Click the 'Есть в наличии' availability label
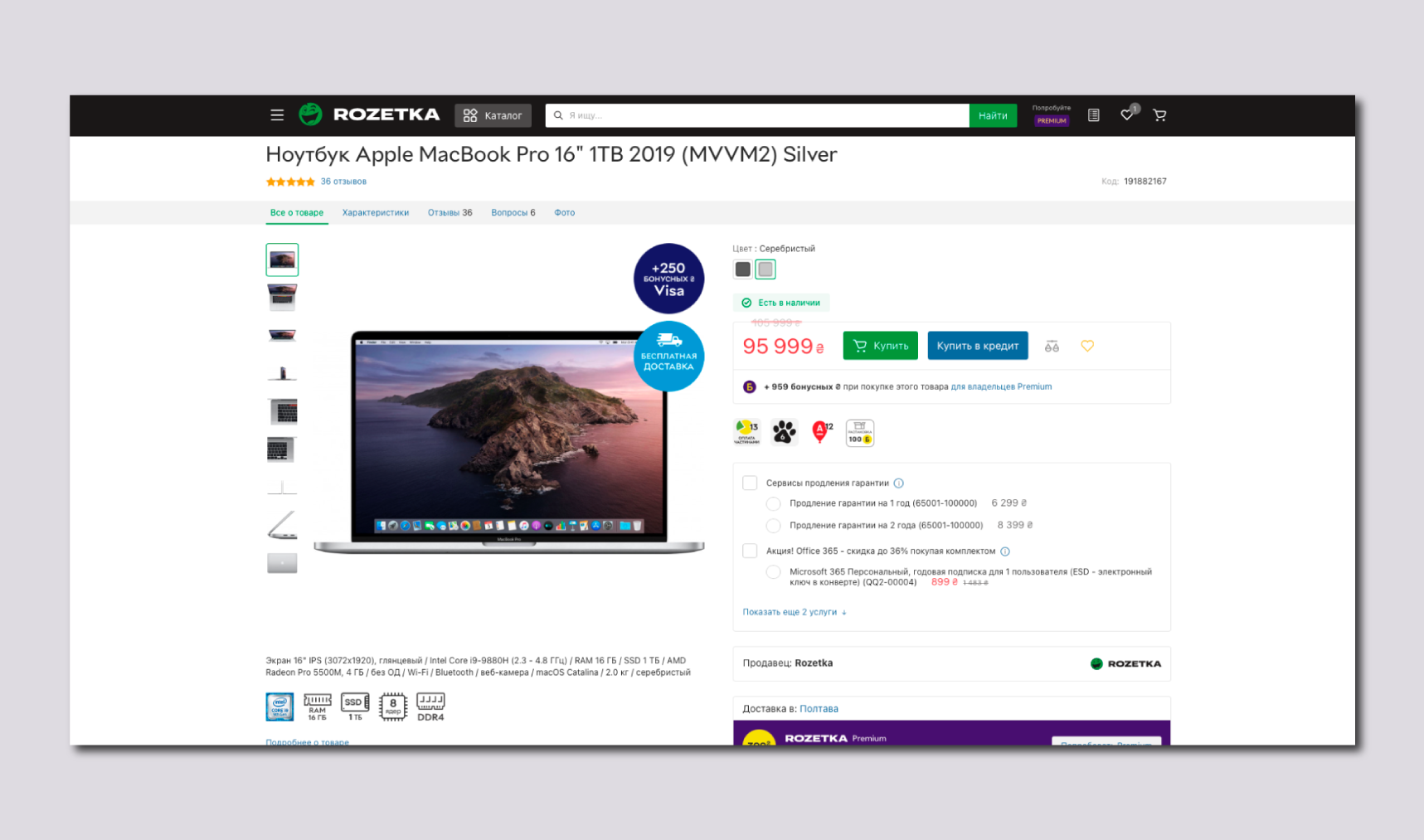The height and width of the screenshot is (840, 1424). 781,303
